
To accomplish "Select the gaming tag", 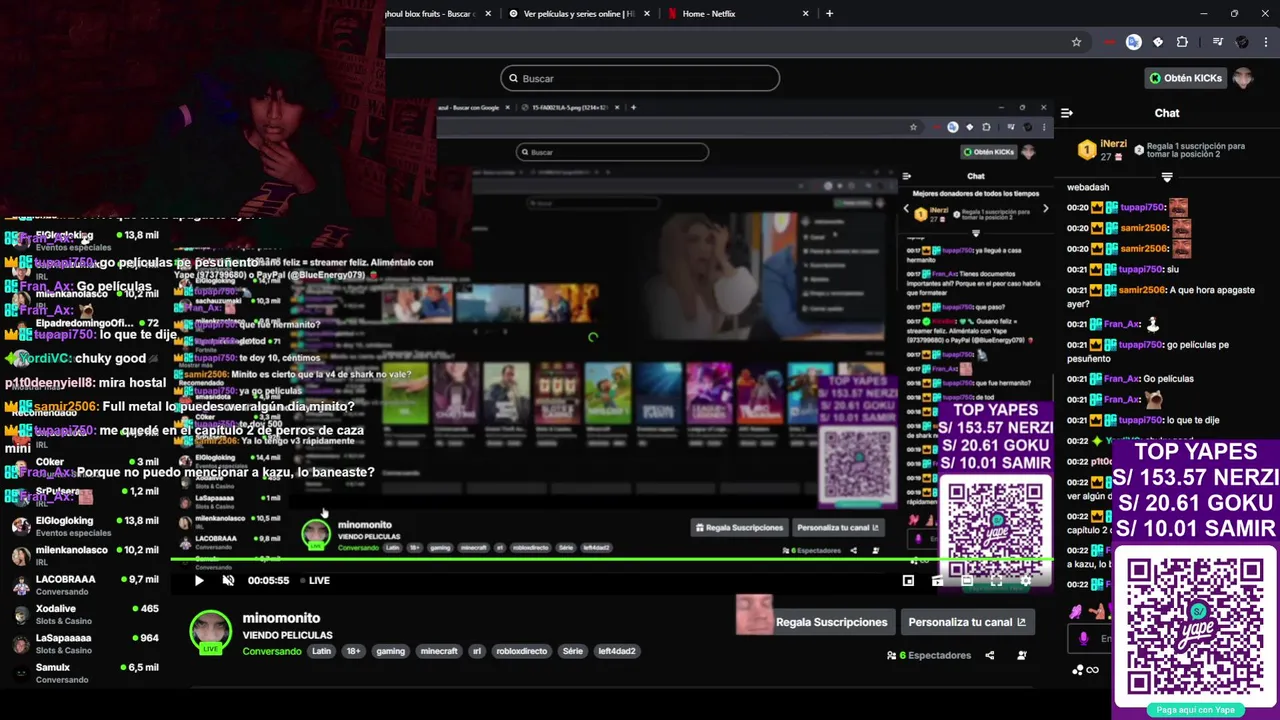I will pos(390,651).
